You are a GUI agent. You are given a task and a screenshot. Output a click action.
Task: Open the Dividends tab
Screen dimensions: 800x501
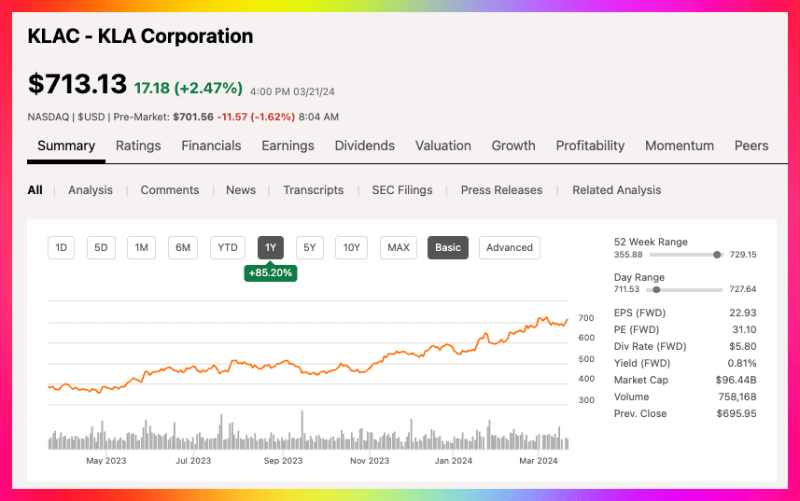click(x=365, y=146)
